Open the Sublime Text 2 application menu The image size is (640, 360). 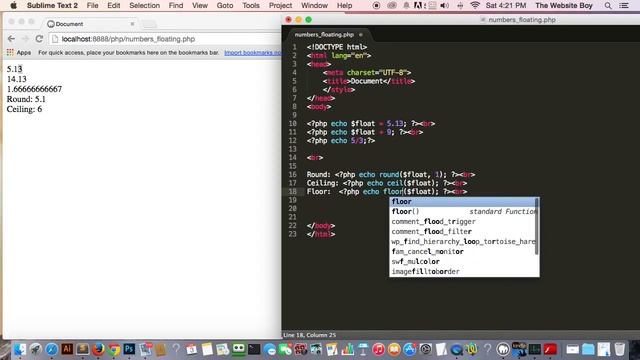(x=52, y=5)
